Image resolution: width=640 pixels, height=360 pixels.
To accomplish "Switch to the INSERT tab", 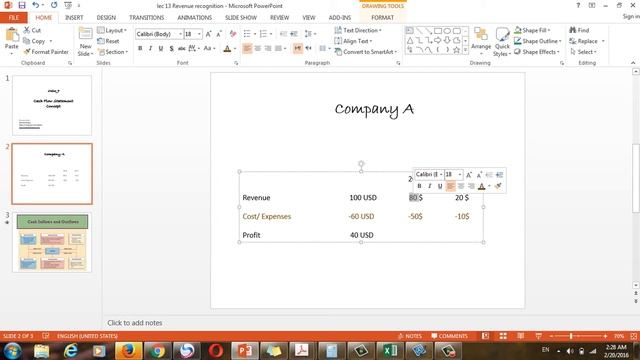I will 74,18.
